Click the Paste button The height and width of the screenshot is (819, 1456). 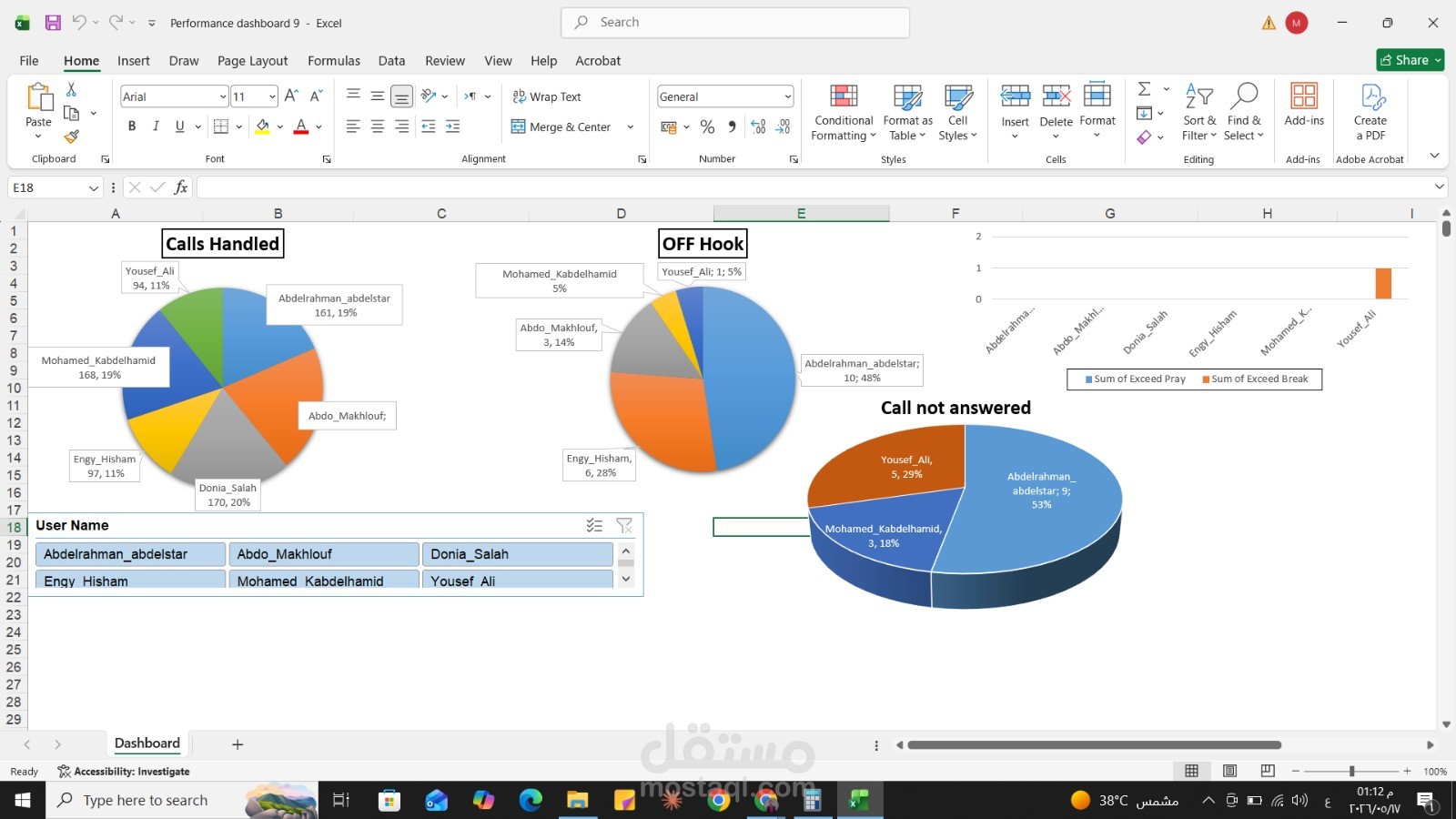pyautogui.click(x=38, y=112)
